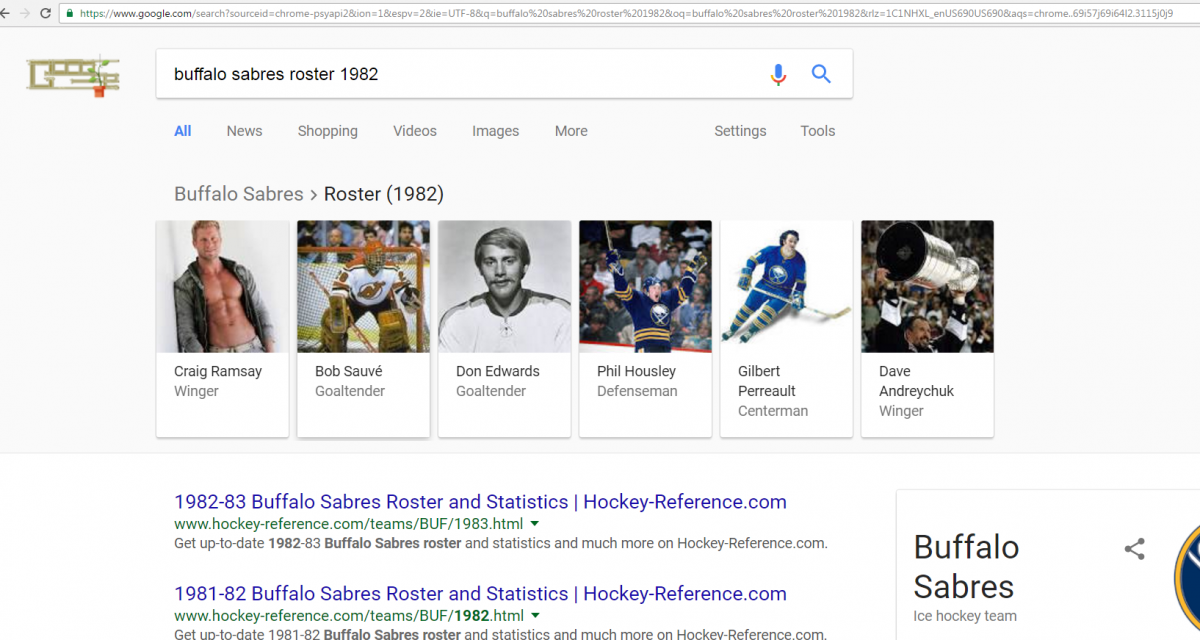Go back with browser back arrow
Viewport: 1200px width, 640px height.
(5, 14)
